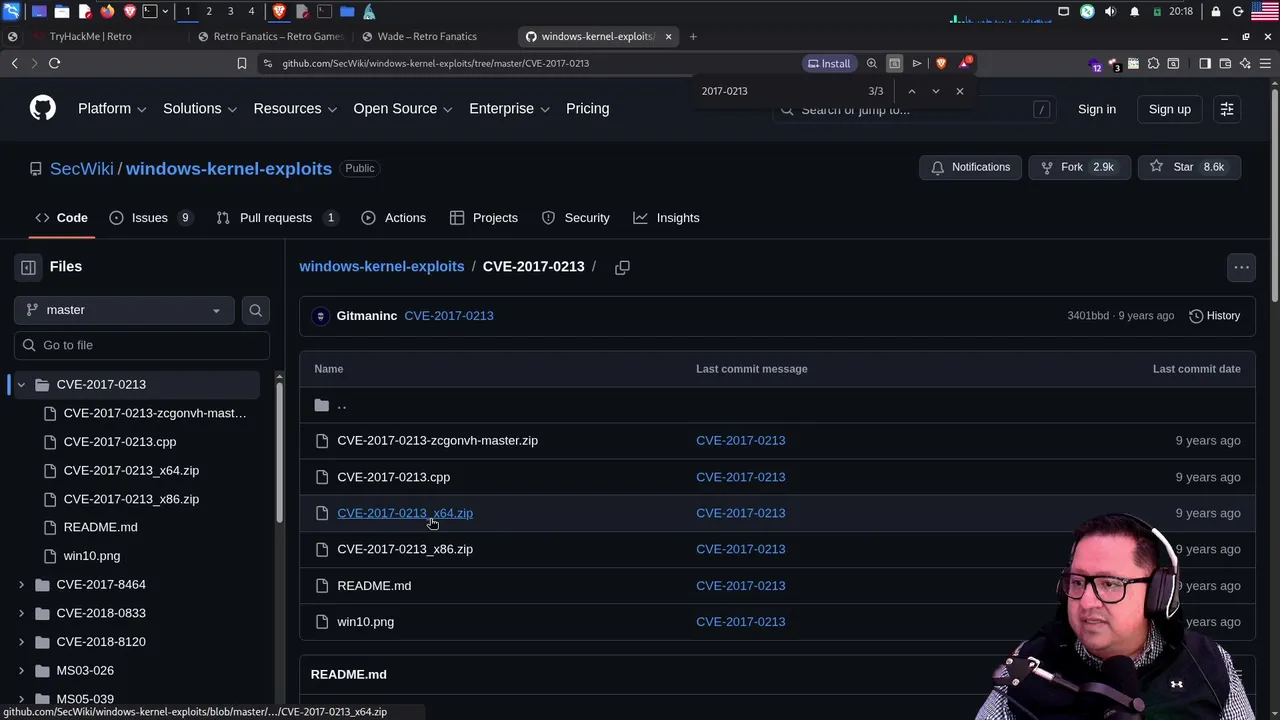Image resolution: width=1280 pixels, height=720 pixels.
Task: Open the Security tab
Action: pyautogui.click(x=576, y=217)
